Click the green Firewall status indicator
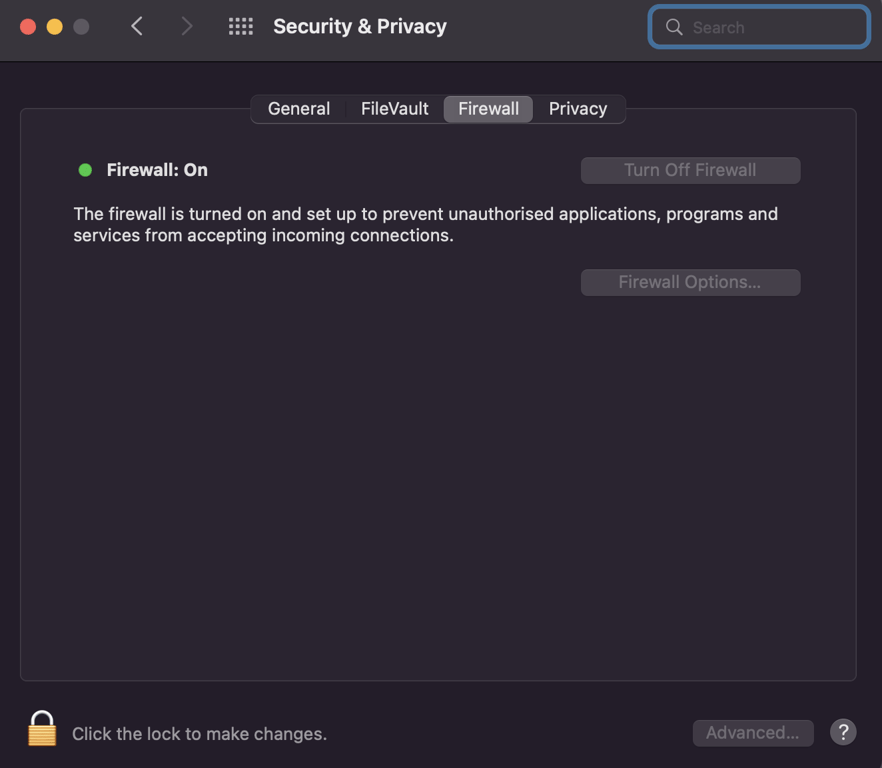The width and height of the screenshot is (882, 768). pyautogui.click(x=85, y=170)
